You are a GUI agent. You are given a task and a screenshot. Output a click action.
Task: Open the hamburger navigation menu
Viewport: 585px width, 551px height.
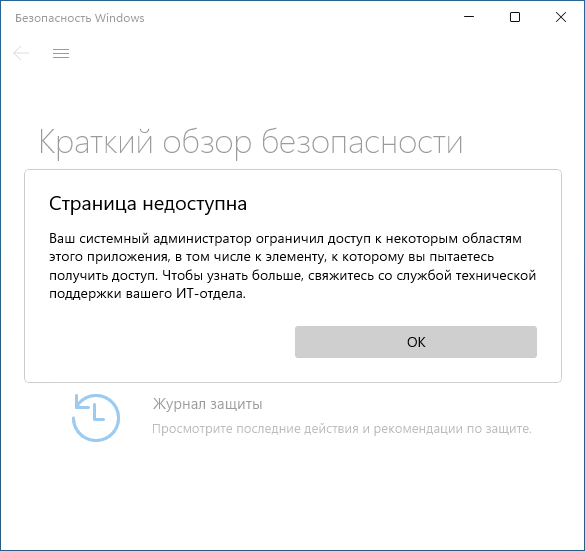click(61, 54)
